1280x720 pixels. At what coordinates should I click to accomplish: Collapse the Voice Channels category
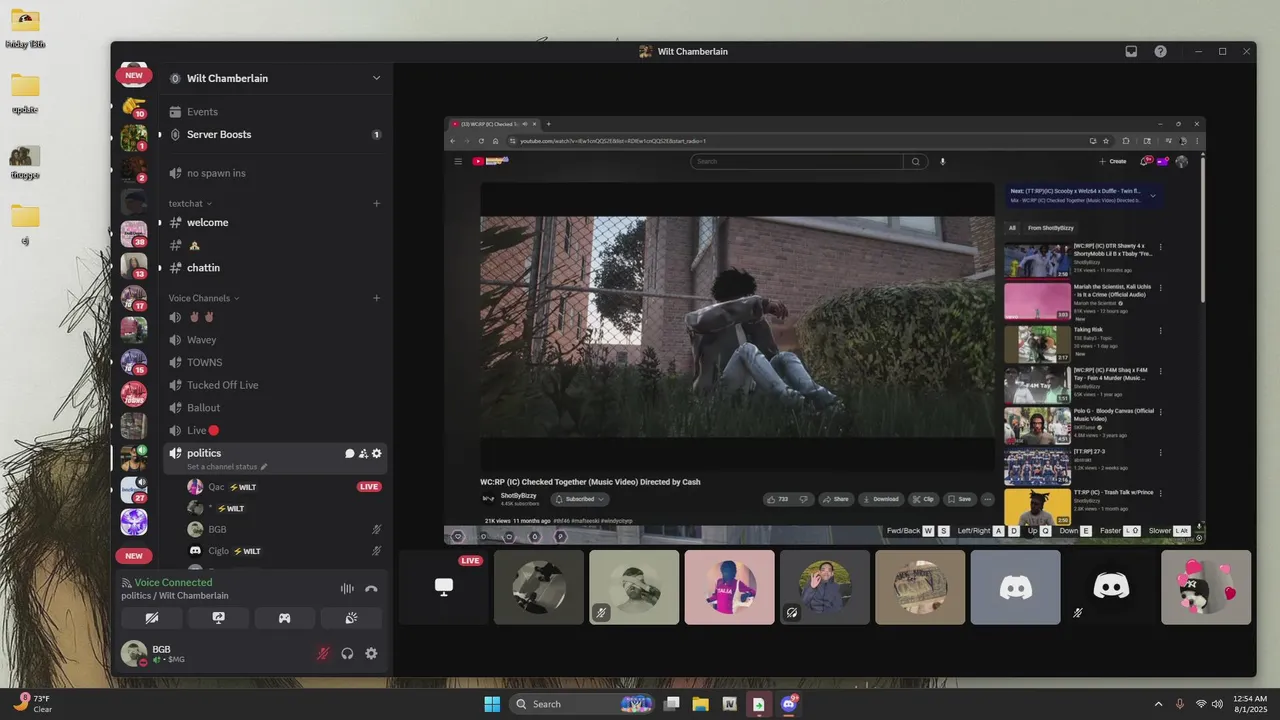204,298
